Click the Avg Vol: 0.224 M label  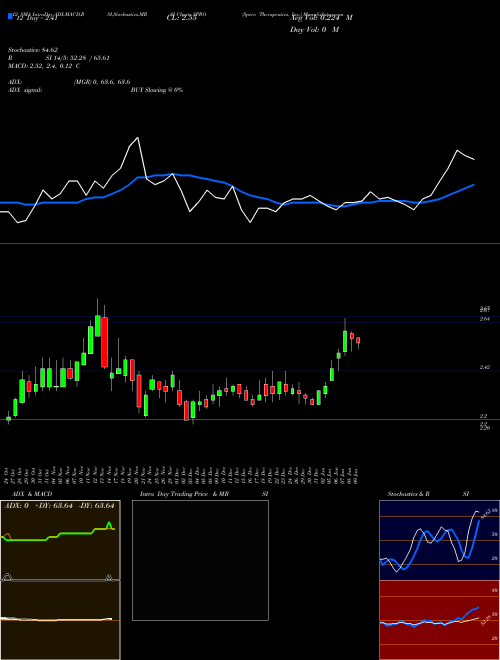[x=321, y=18]
